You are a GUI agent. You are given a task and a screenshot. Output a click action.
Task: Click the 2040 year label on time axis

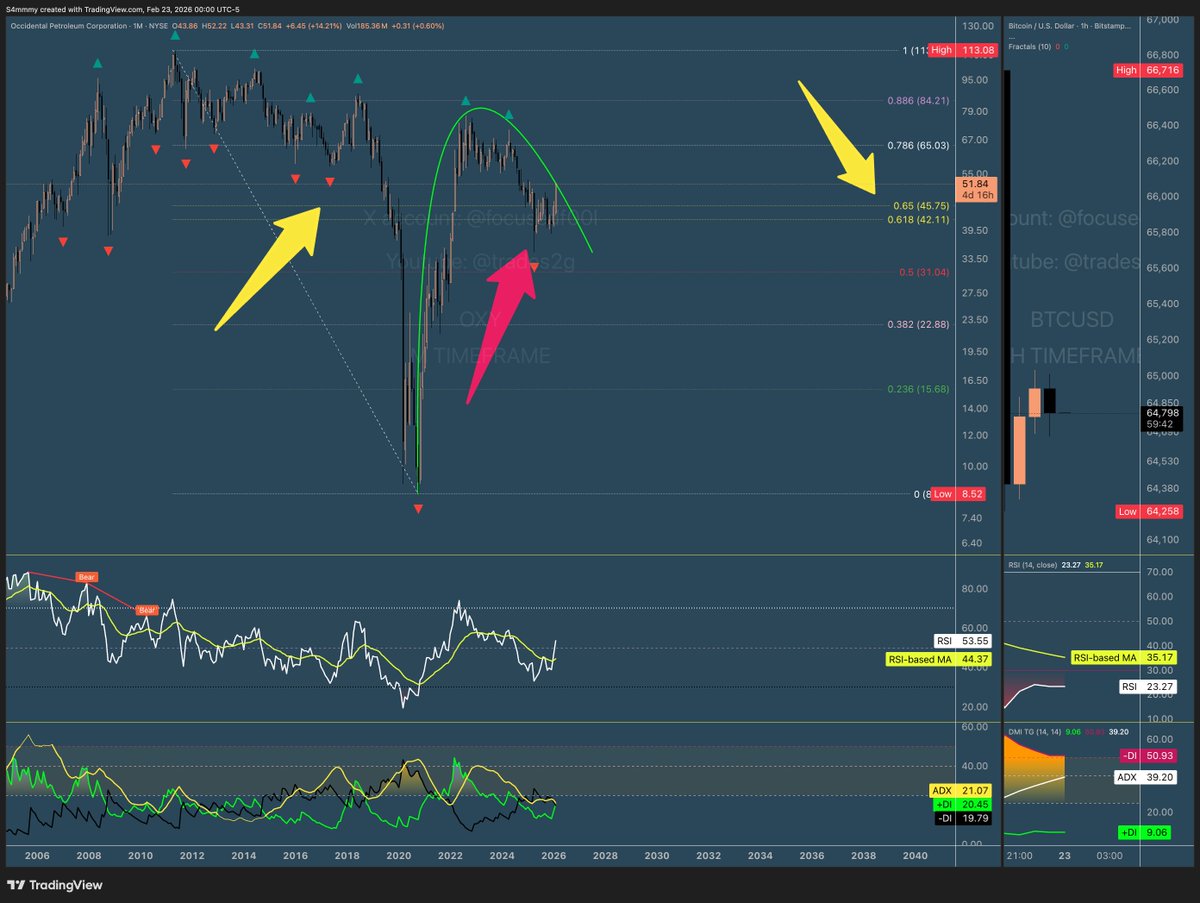(914, 856)
